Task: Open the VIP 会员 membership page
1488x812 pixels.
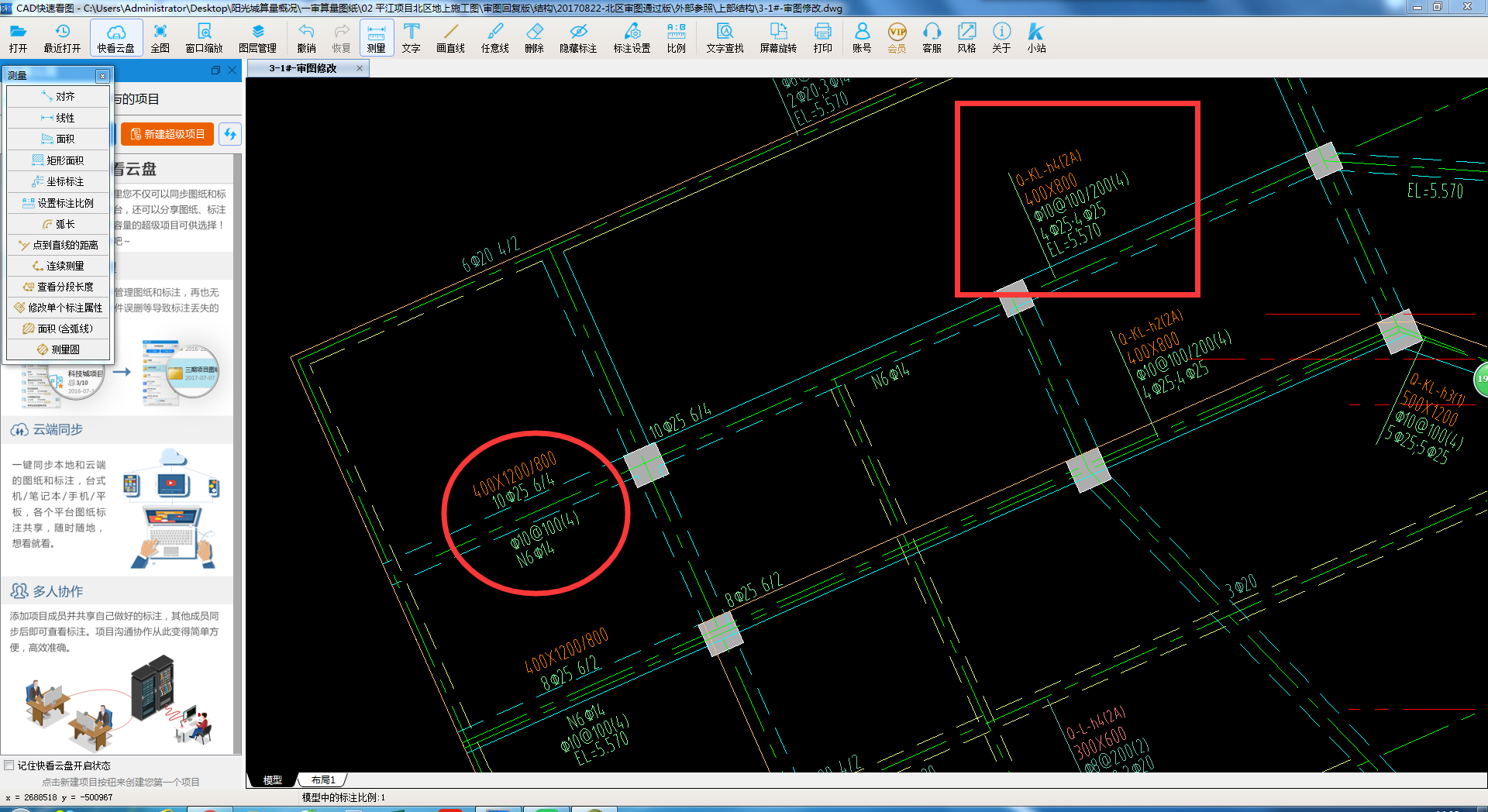Action: (x=897, y=37)
